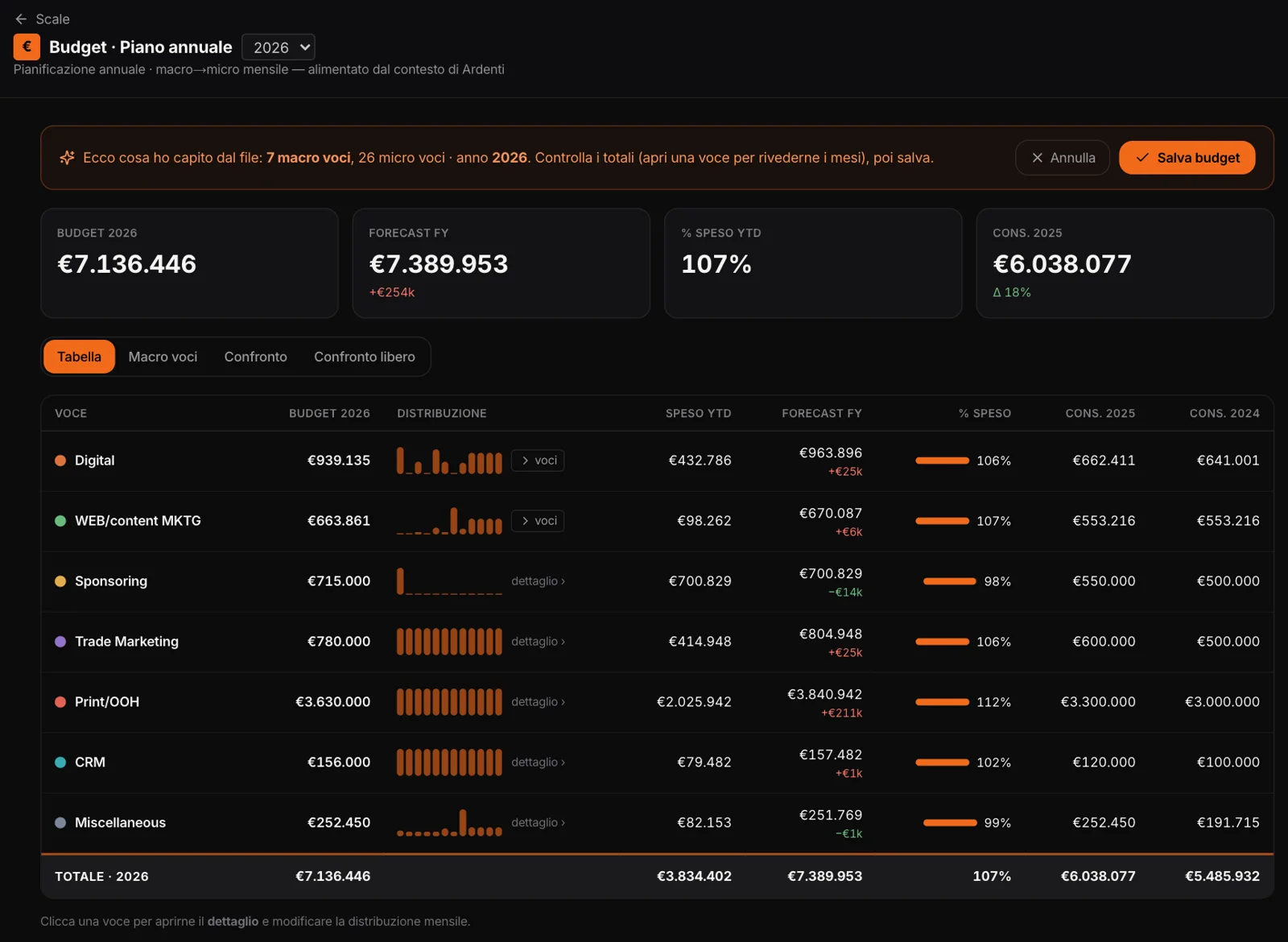Viewport: 1288px width, 942px height.
Task: Open dettaglio for the Print/OOH row
Action: 538,702
